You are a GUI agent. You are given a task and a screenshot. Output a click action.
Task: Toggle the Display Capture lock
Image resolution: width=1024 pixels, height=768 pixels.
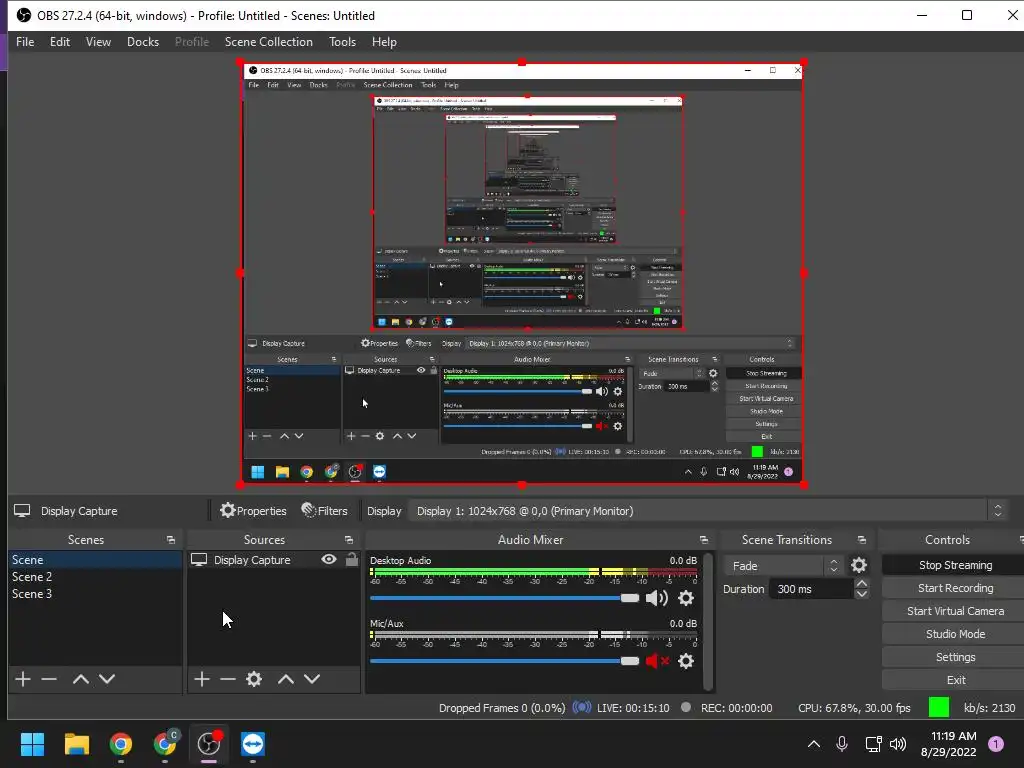pos(352,559)
